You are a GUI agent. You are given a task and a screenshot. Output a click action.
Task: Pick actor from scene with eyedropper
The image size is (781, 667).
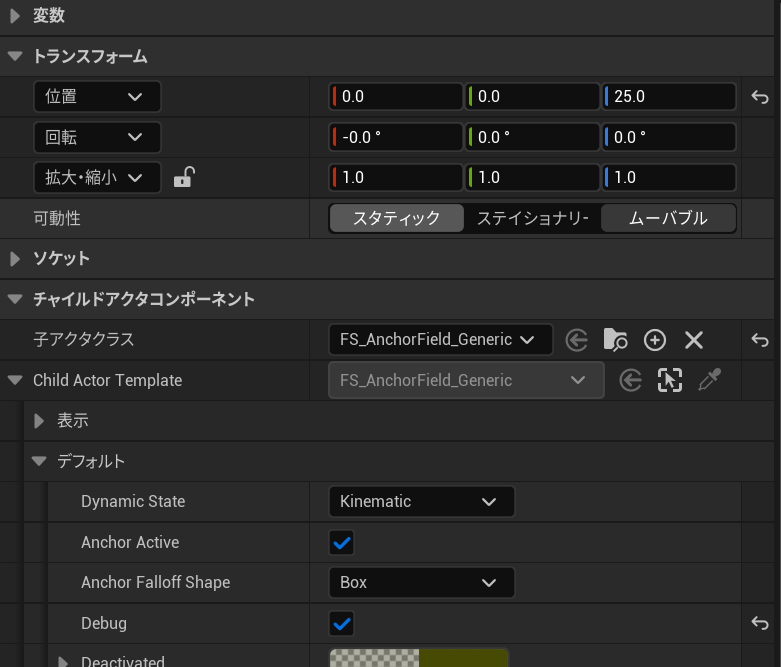pyautogui.click(x=709, y=380)
